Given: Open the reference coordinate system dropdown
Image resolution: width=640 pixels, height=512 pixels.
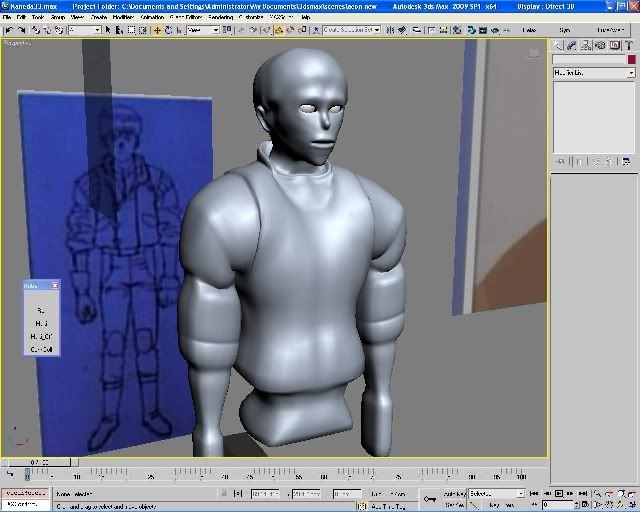Looking at the screenshot, I should tap(203, 30).
